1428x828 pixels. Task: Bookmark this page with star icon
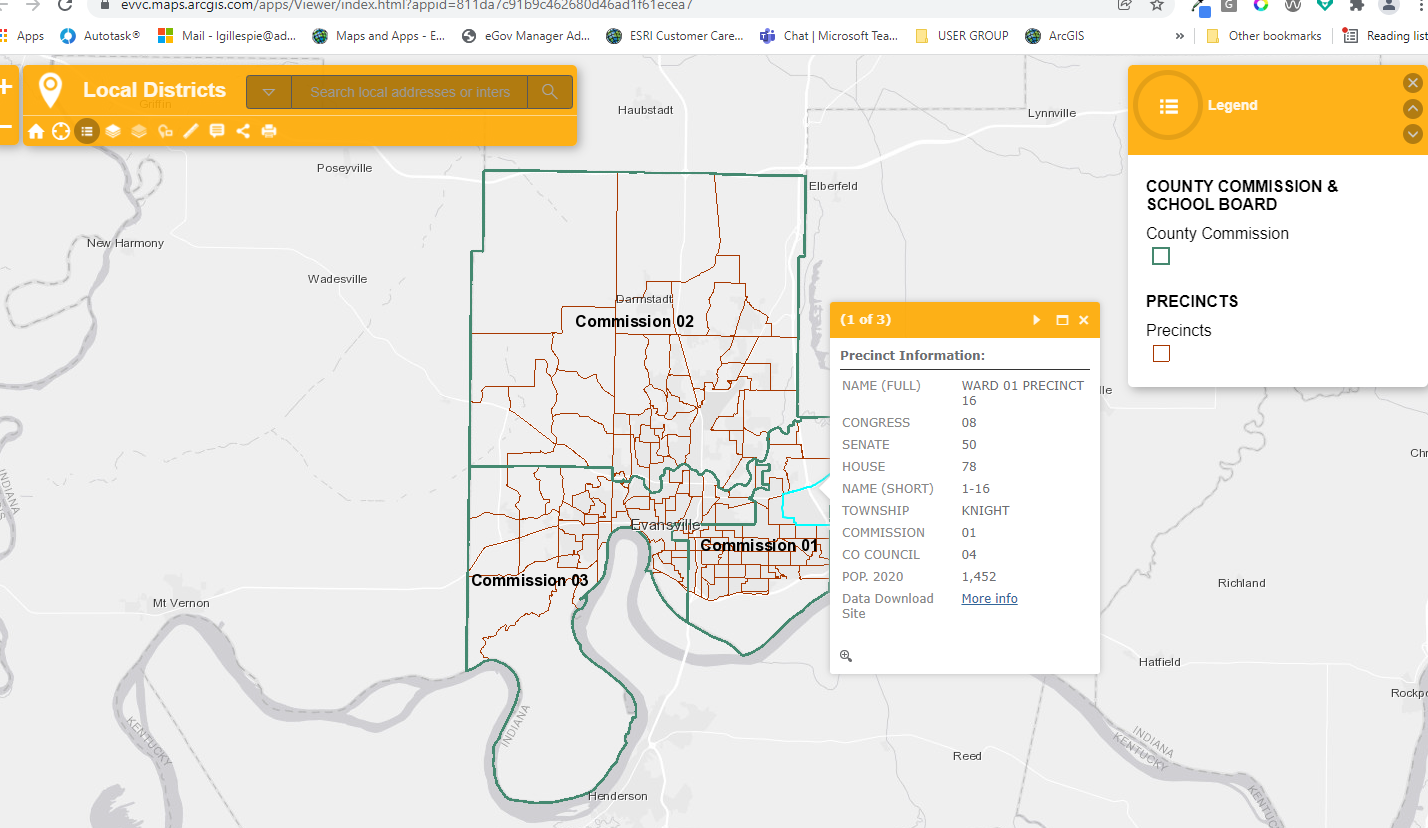(1157, 5)
